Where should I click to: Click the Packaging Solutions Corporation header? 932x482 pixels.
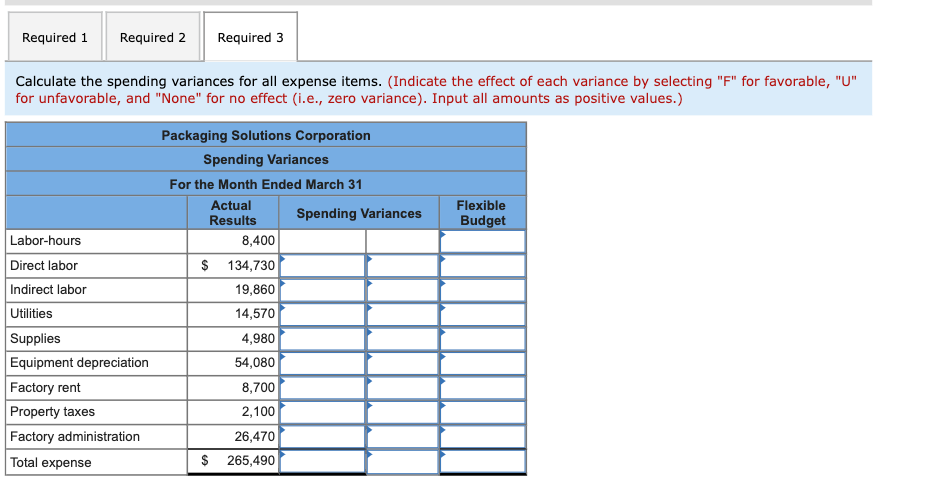click(x=266, y=136)
